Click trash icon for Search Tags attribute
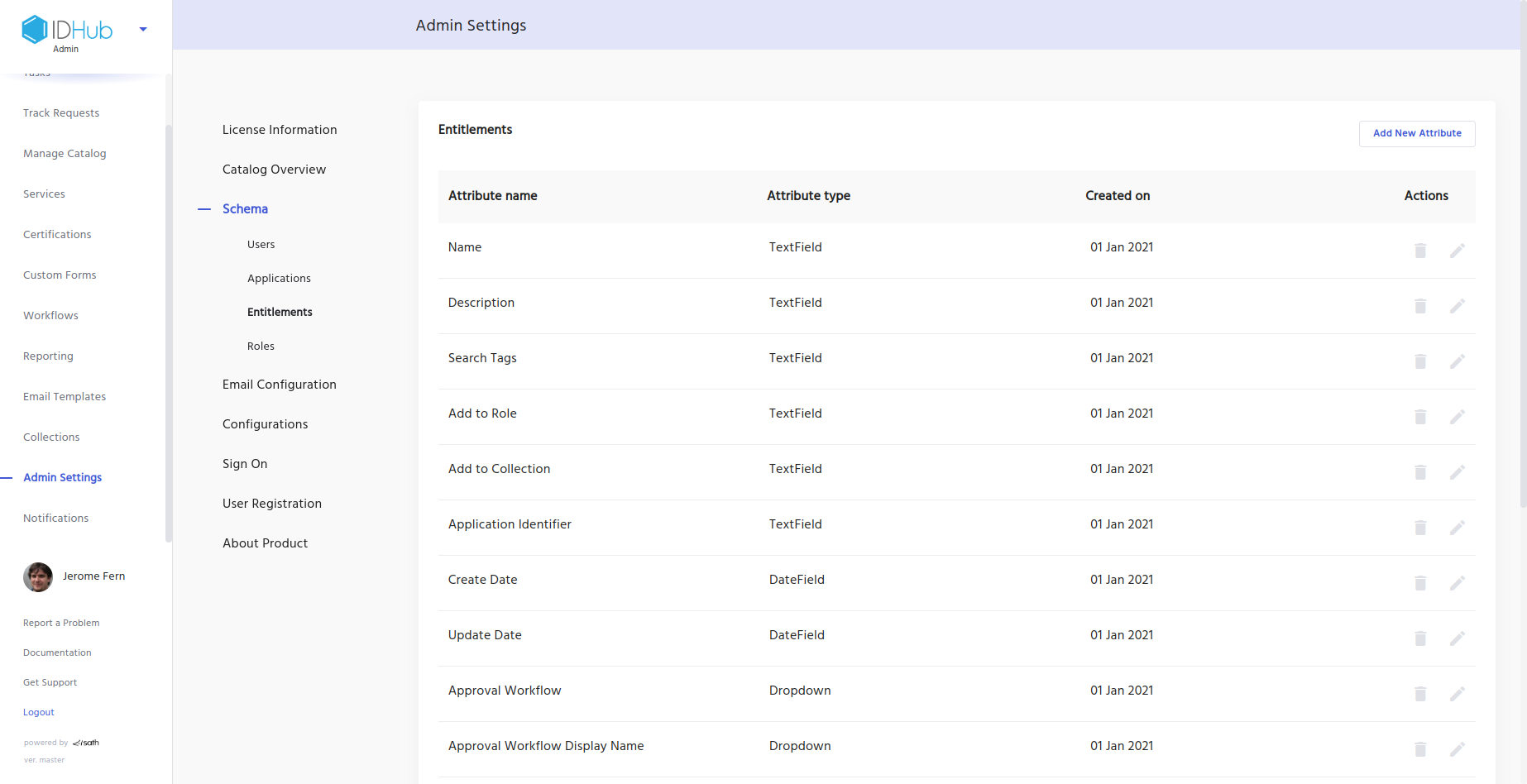Image resolution: width=1527 pixels, height=784 pixels. [x=1420, y=361]
